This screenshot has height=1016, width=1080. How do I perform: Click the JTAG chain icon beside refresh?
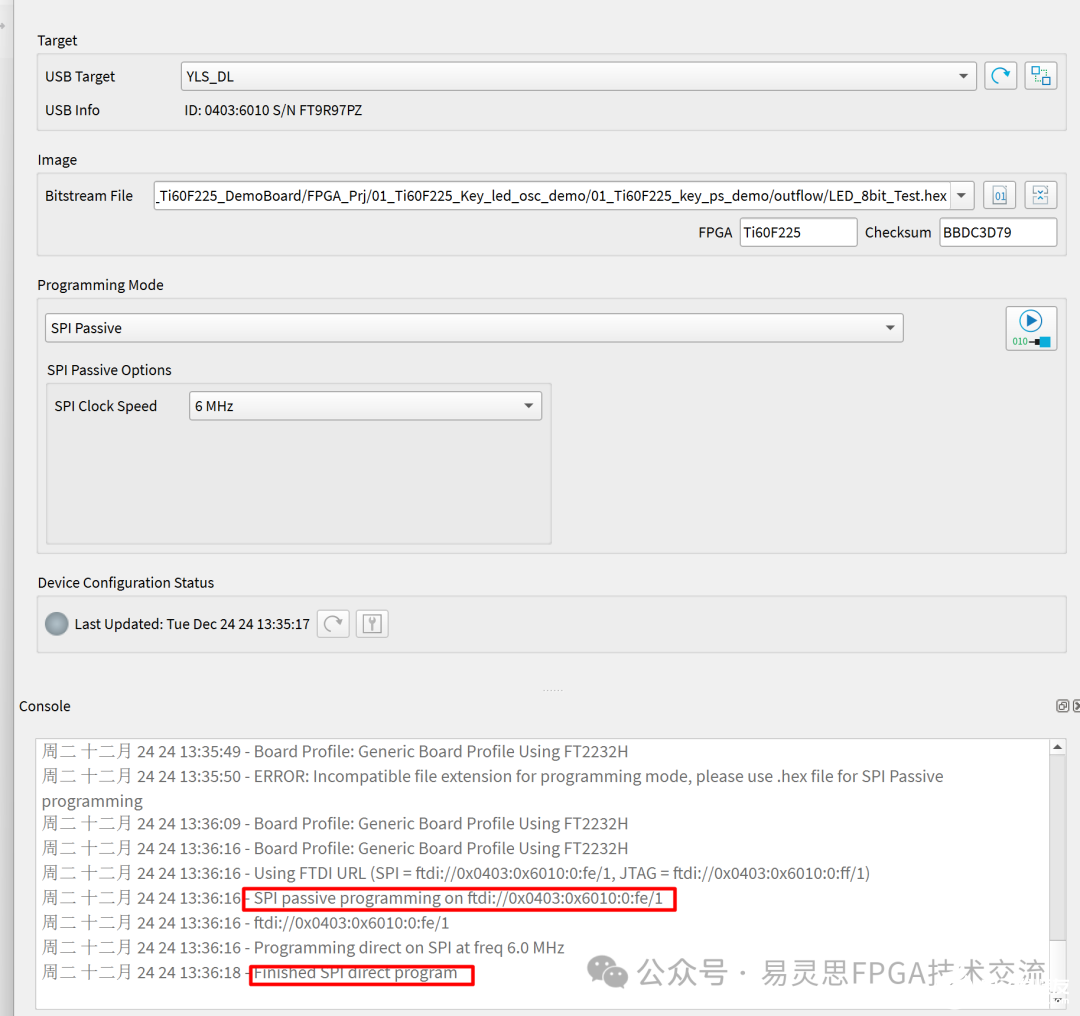(1040, 76)
